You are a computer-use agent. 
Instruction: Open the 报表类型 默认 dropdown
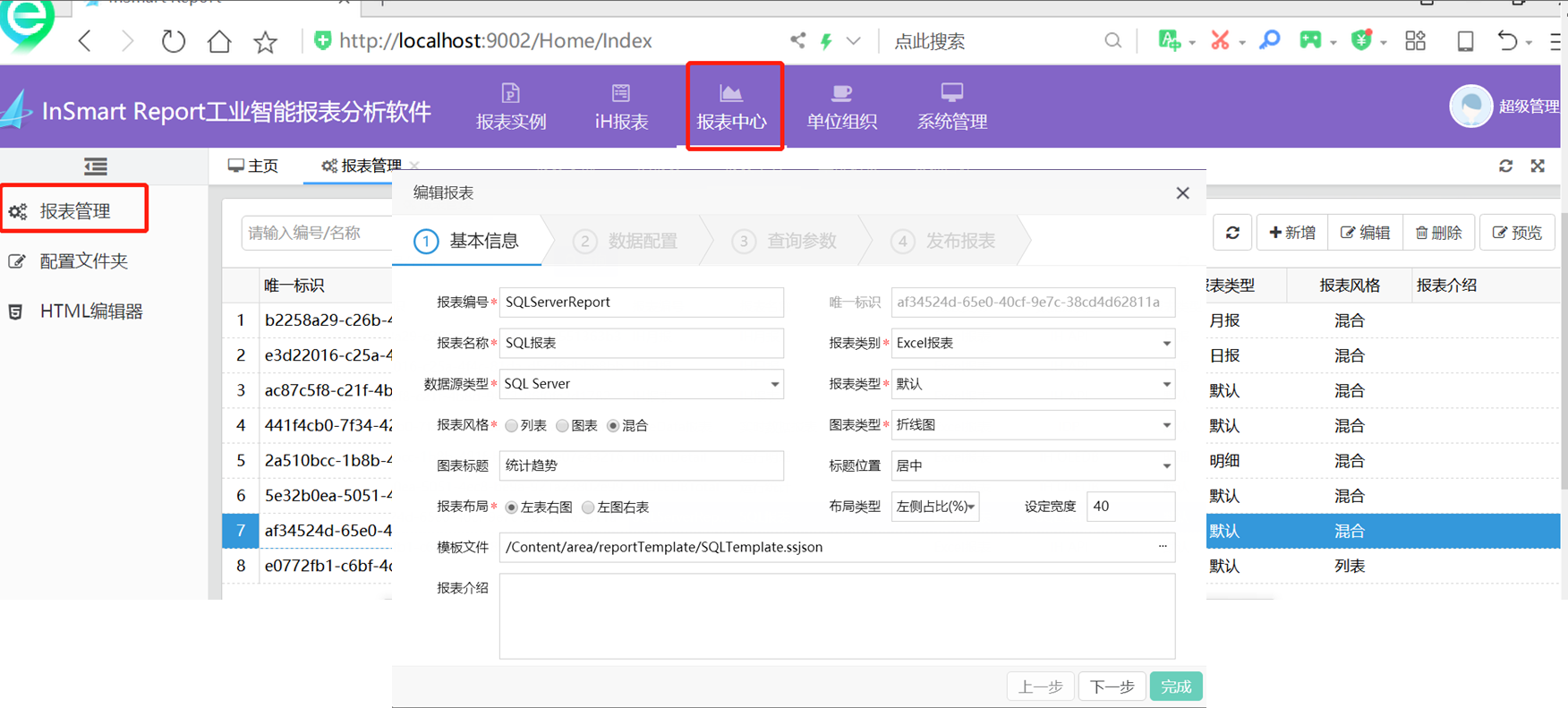tap(1033, 384)
